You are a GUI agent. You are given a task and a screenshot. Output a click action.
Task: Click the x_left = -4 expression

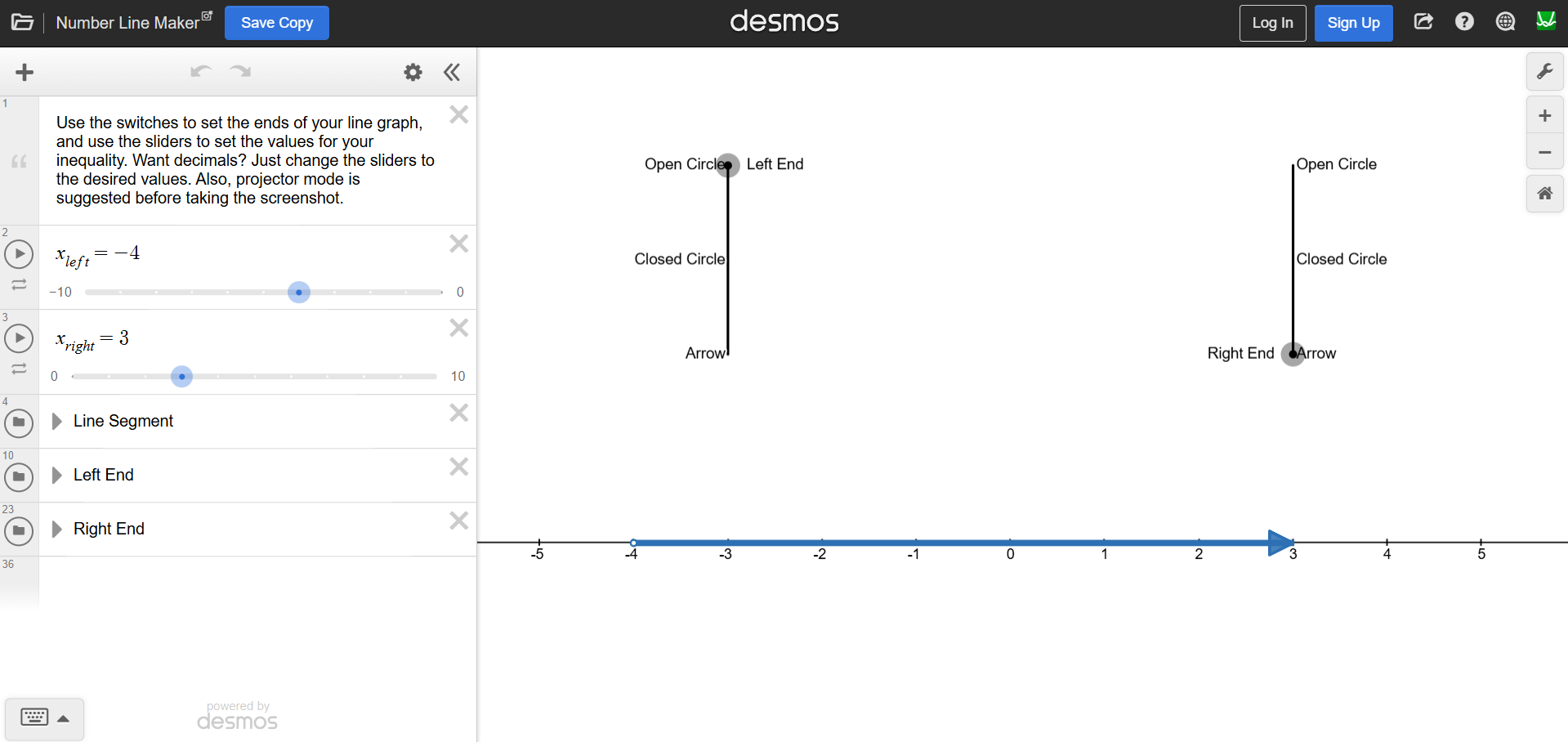point(98,255)
